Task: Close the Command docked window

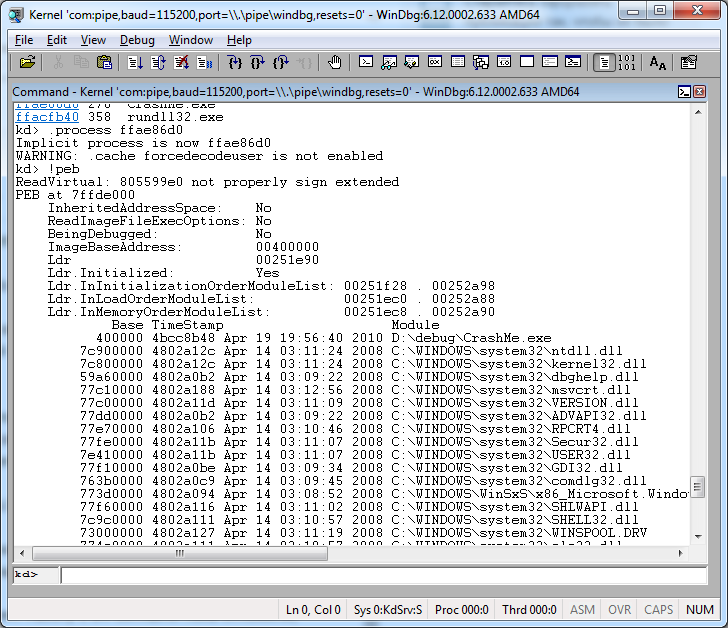Action: point(699,92)
